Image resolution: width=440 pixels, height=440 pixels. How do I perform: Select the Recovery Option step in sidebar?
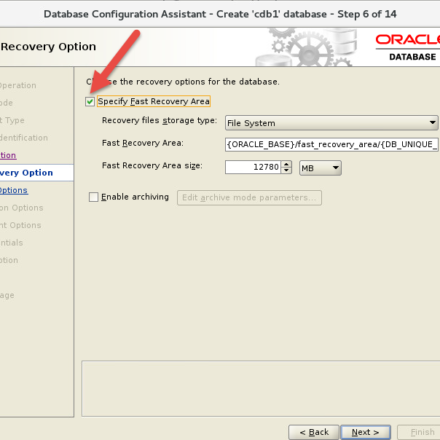coord(36,173)
